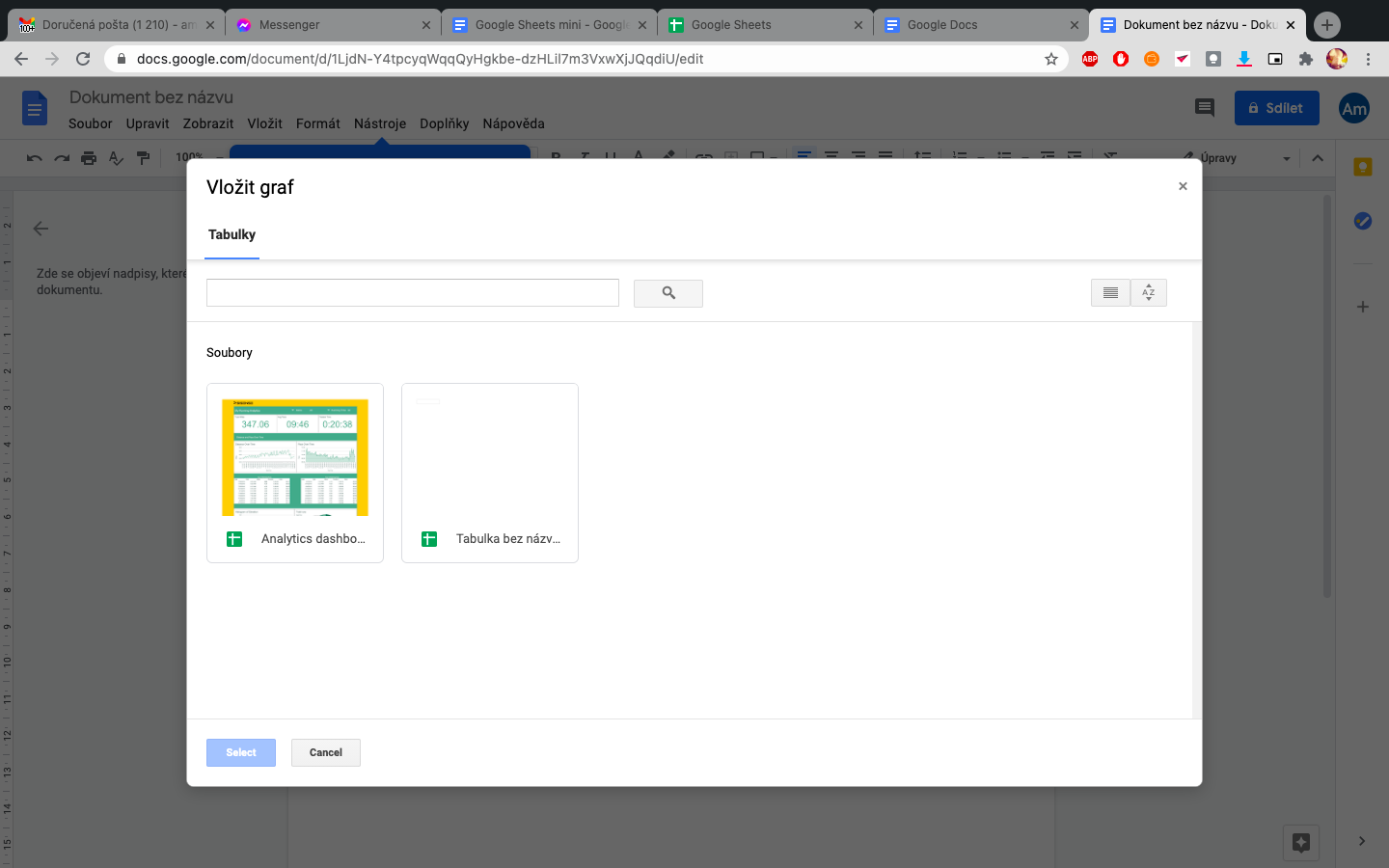Click the grey lightbulb extension icon
The width and height of the screenshot is (1389, 868).
pos(1213,59)
